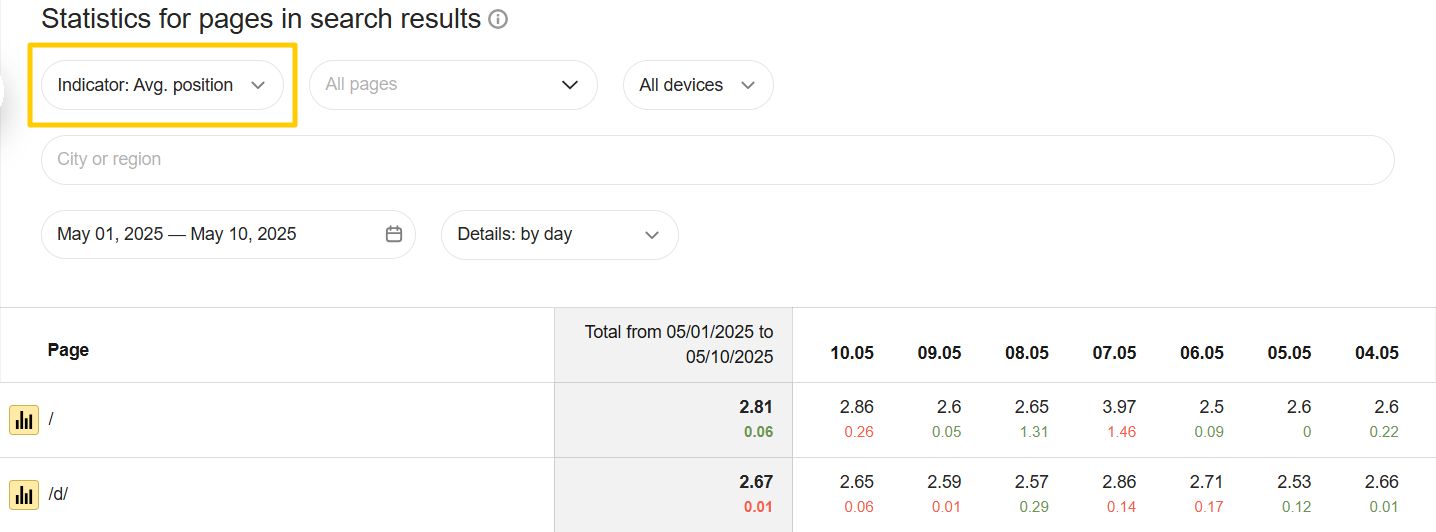Viewport: 1436px width, 532px height.
Task: Click the May 01 — May 10, 2025 date range
Action: coord(177,234)
